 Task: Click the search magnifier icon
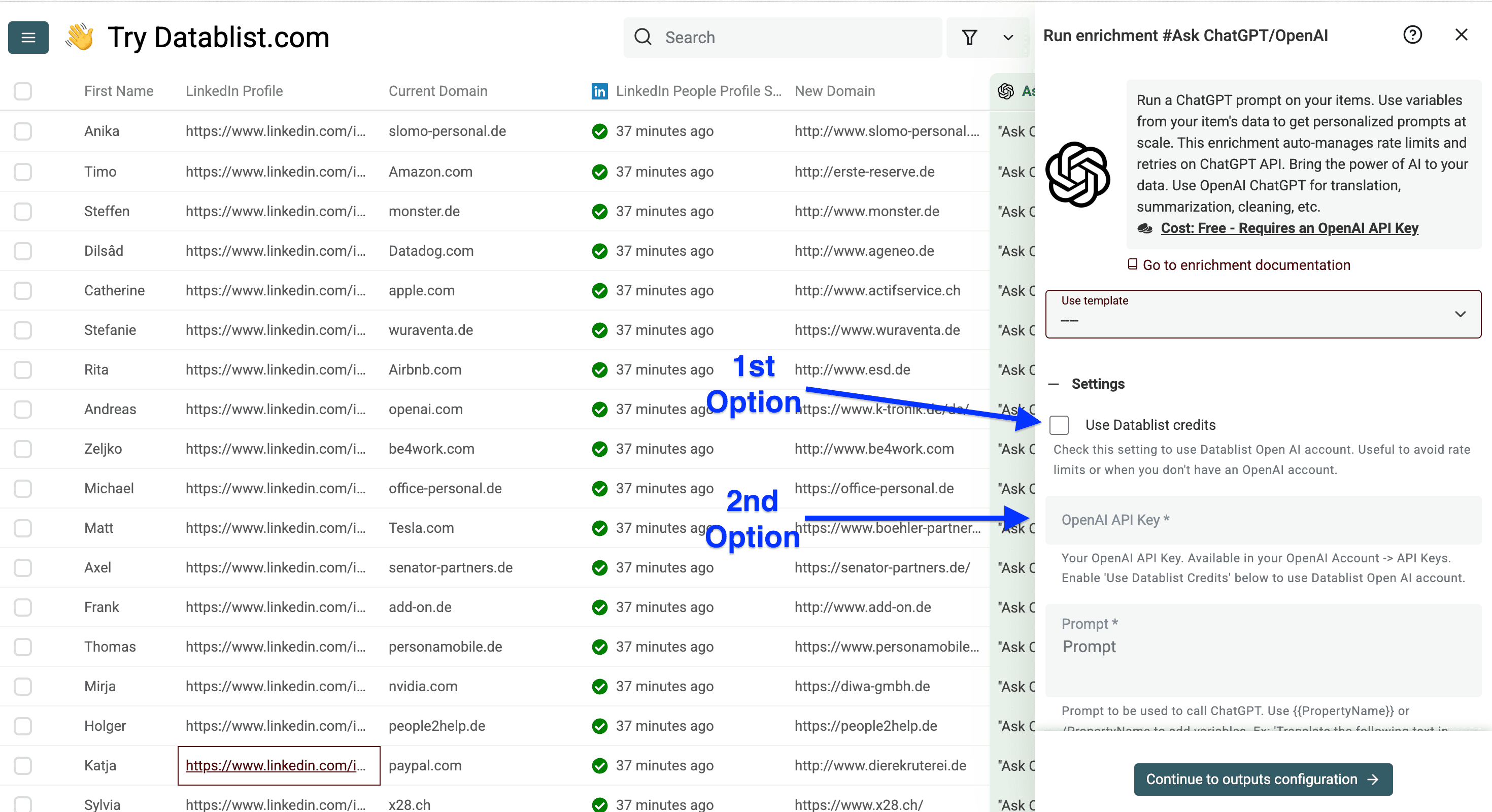(643, 37)
